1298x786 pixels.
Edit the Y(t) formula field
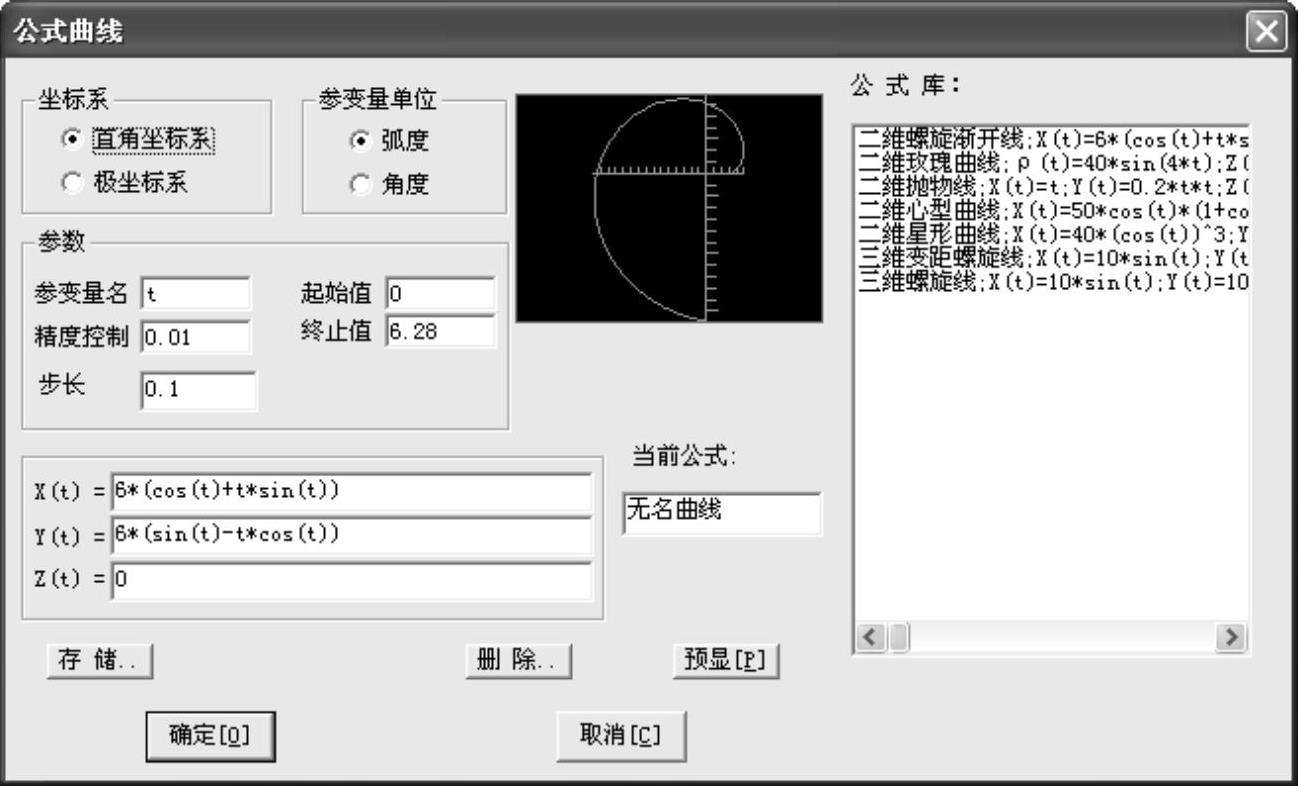click(x=351, y=536)
